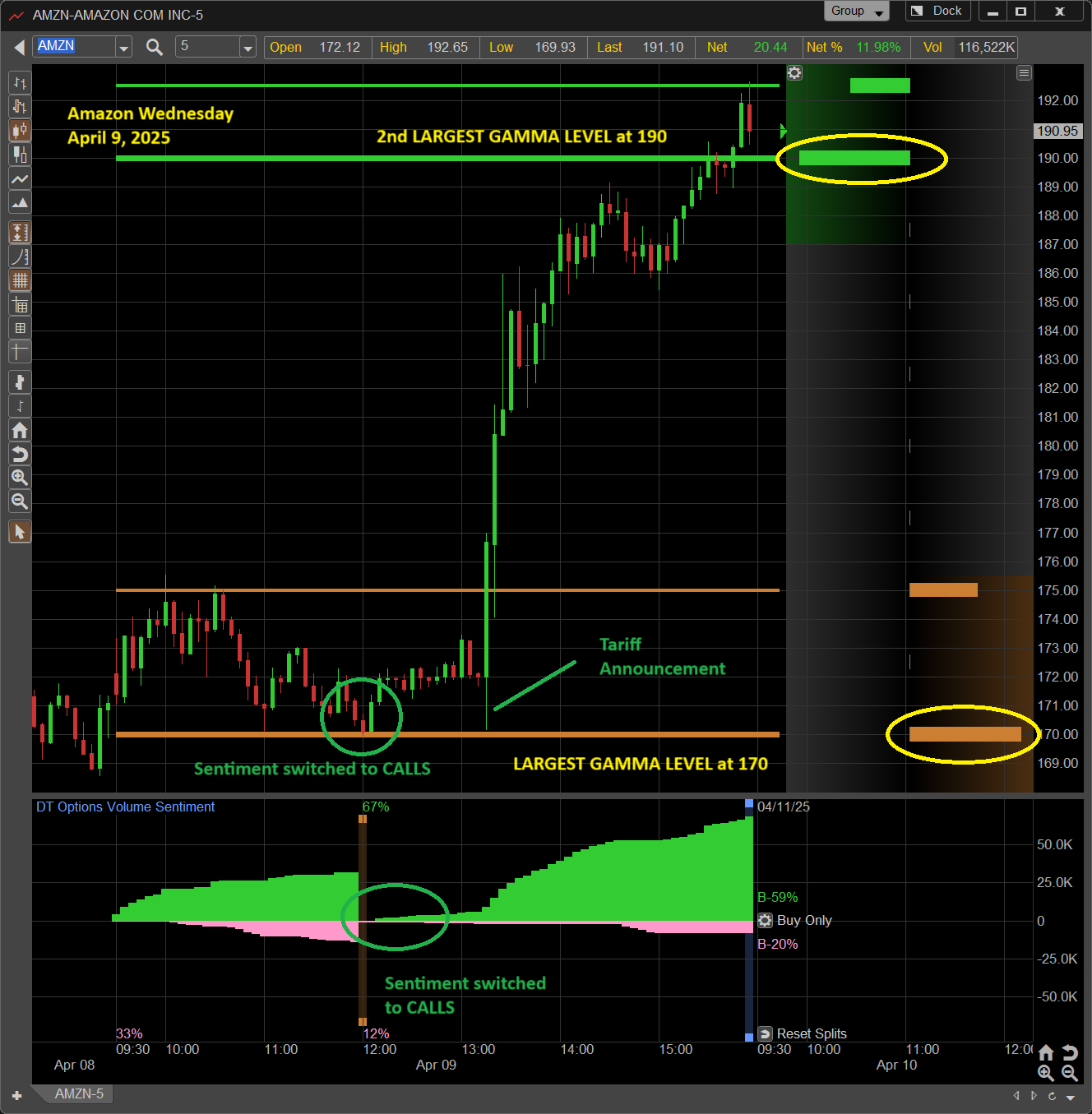
Task: Select the hollow candle chart style
Action: coord(20,154)
